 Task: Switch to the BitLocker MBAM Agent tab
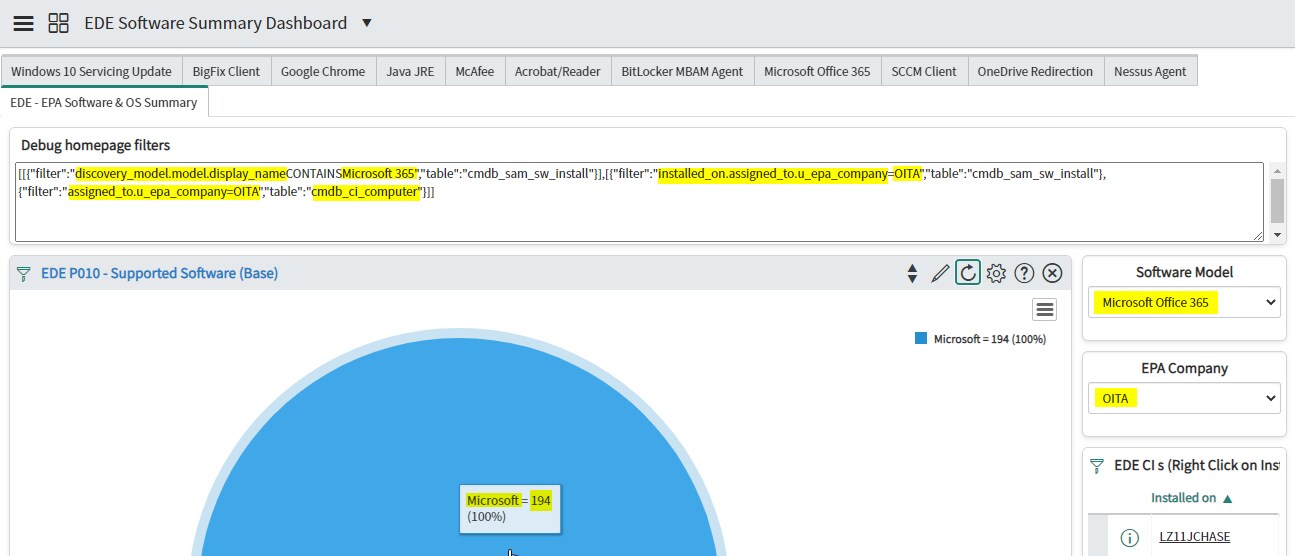tap(682, 71)
